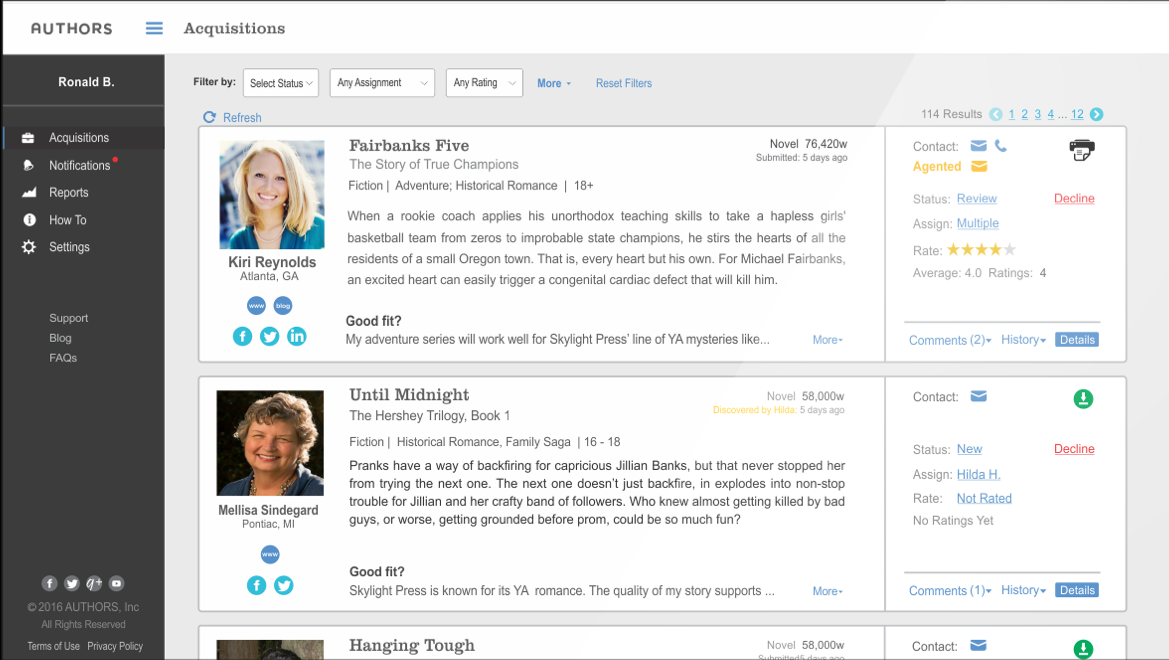This screenshot has width=1169, height=660.
Task: Visit Kiri Reynolds' blog via the blog icon
Action: click(x=282, y=305)
